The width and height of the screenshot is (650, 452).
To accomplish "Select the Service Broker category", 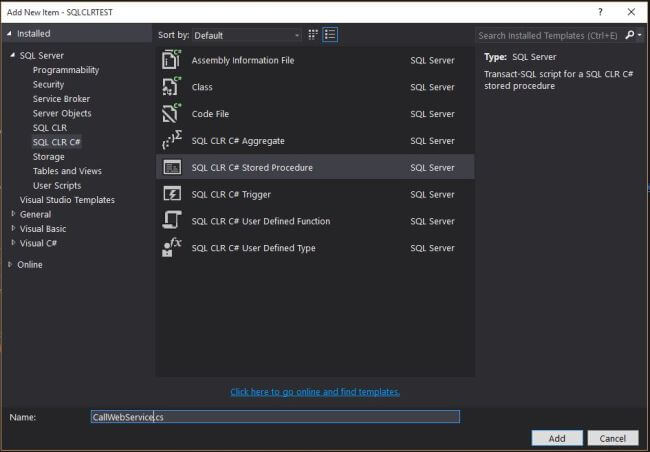I will [x=61, y=99].
